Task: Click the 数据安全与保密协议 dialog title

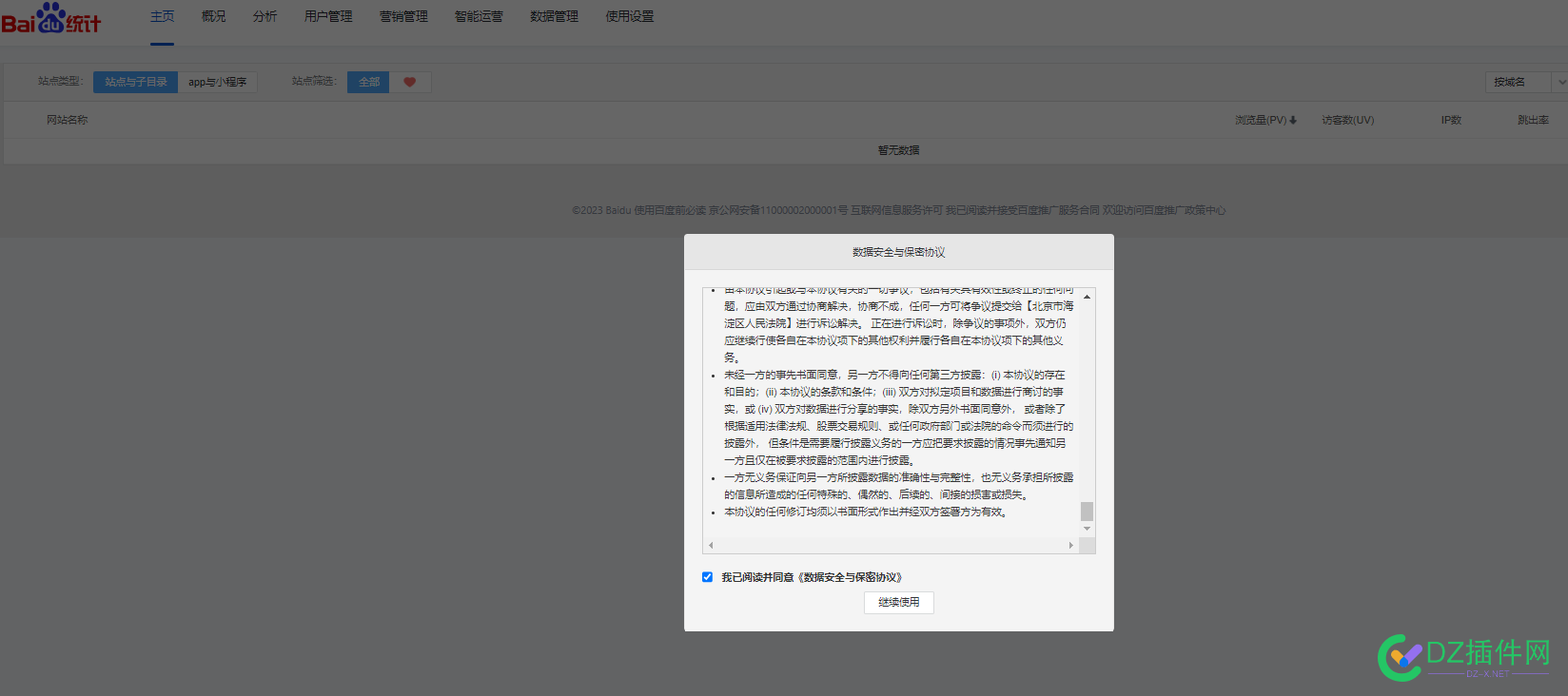Action: [899, 252]
